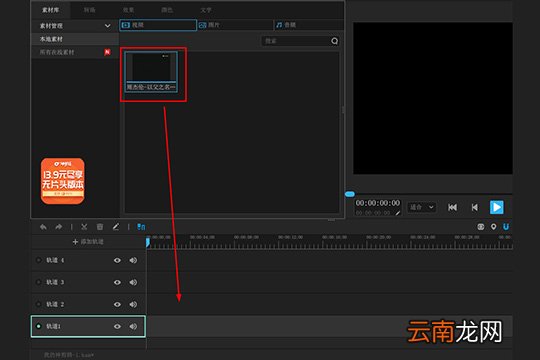Screen dimensions: 540x360
Task: Click the timeline ruler at the 00:00:12 mark
Action: pyautogui.click(x=290, y=238)
